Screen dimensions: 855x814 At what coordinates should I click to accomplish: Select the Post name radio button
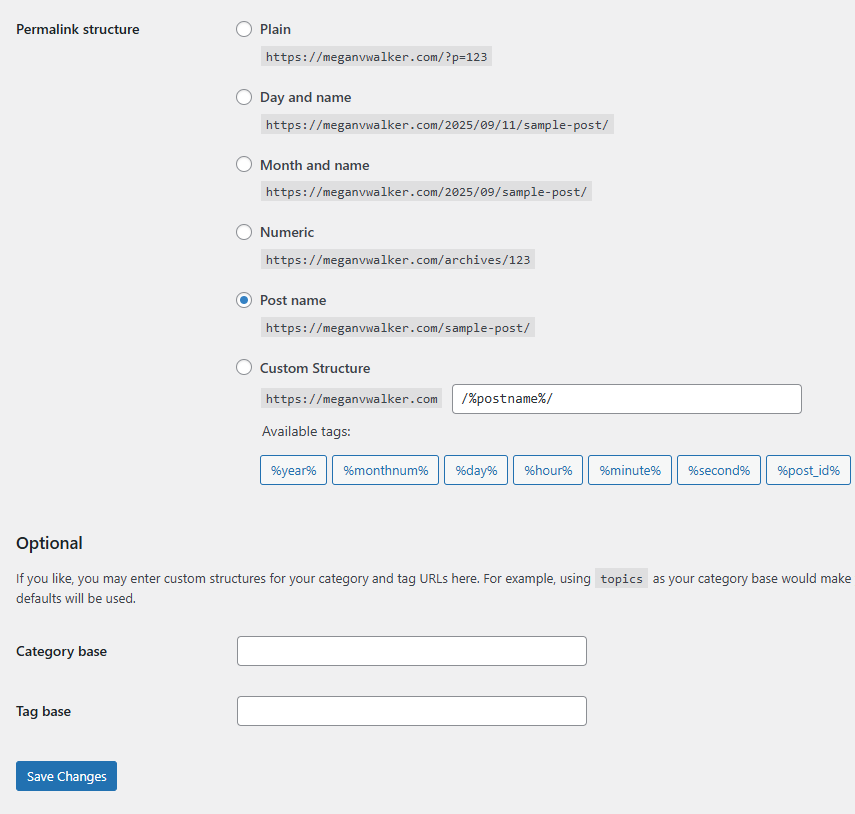pyautogui.click(x=244, y=300)
